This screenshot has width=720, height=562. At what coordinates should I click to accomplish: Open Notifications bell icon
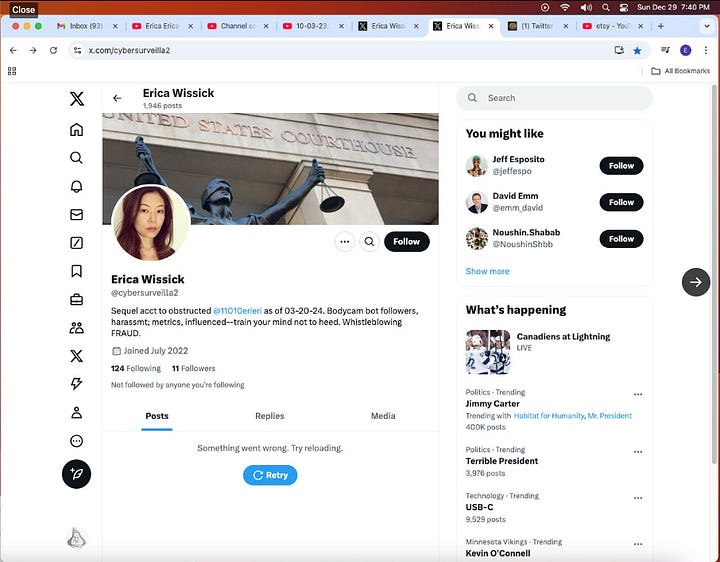point(77,186)
